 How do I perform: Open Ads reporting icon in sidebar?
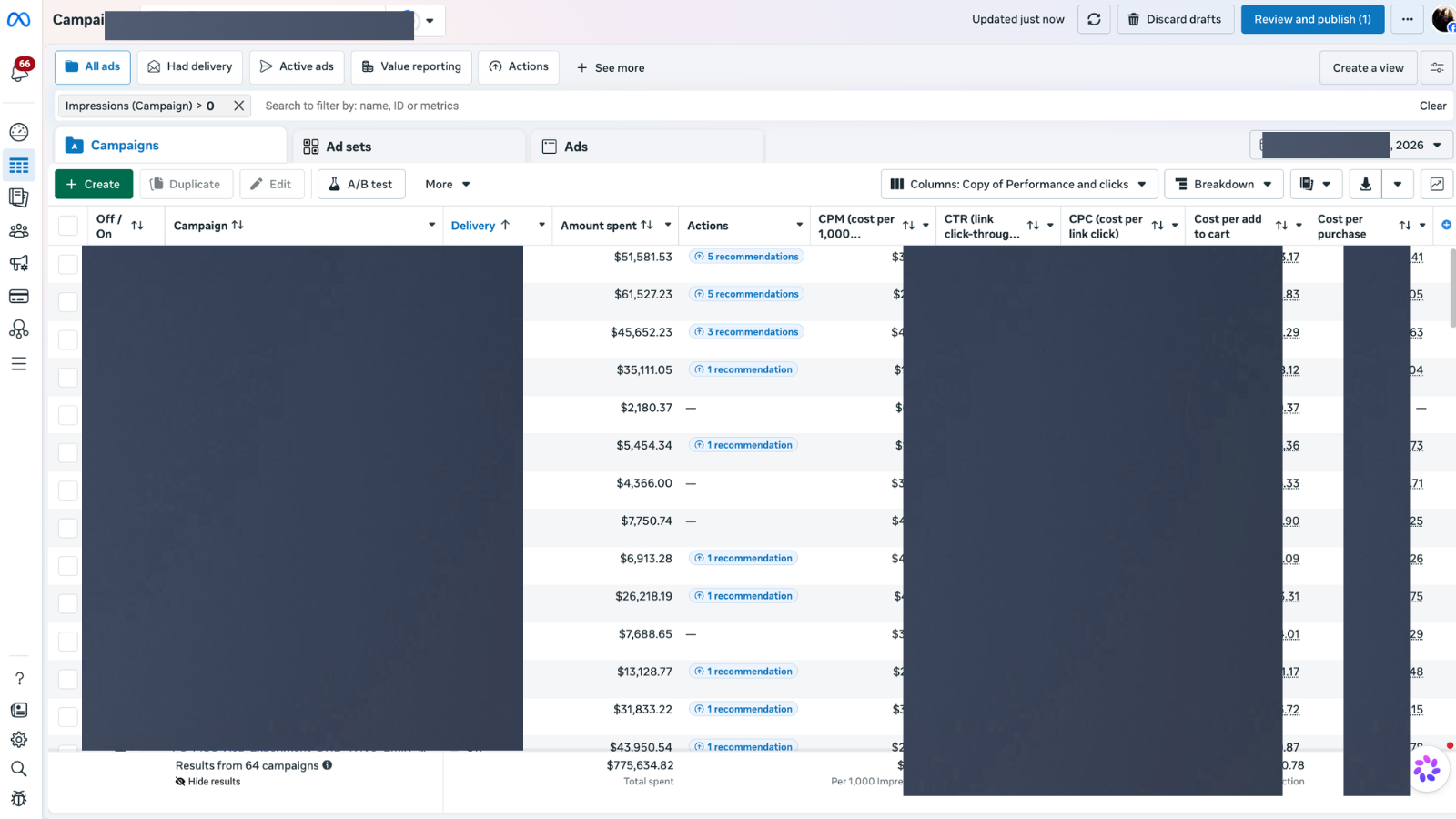click(x=19, y=197)
